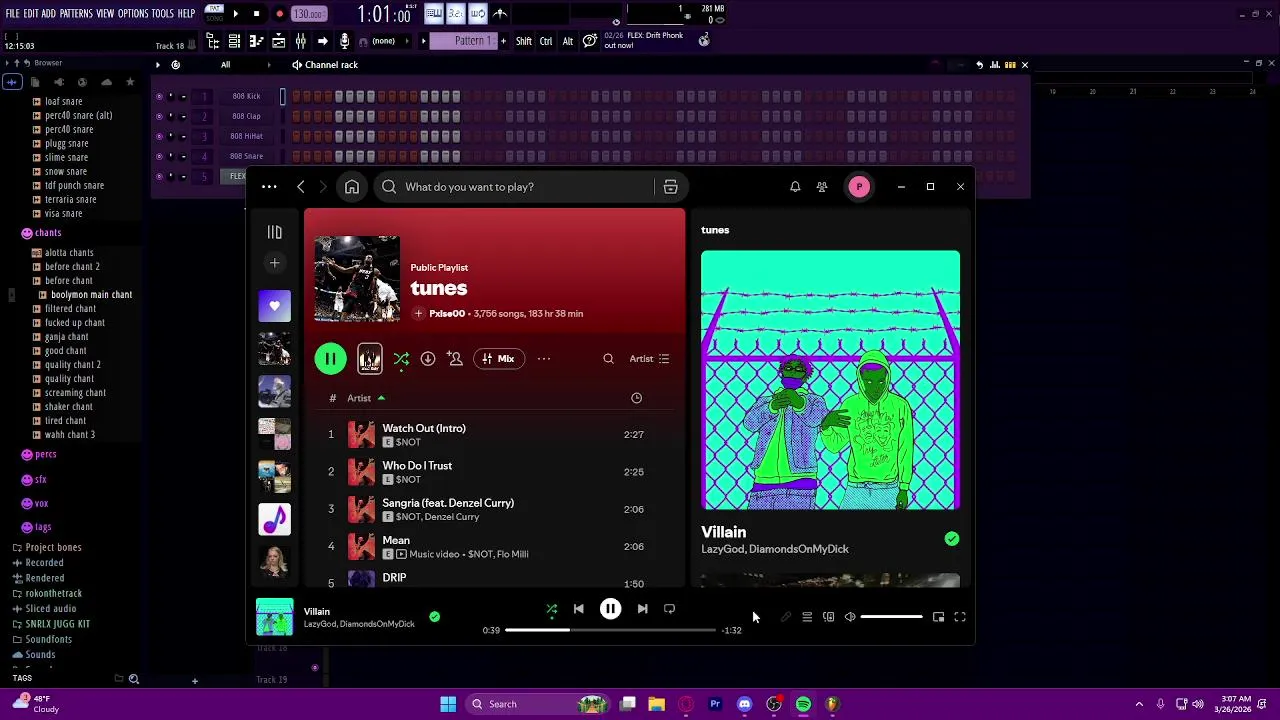Image resolution: width=1280 pixels, height=720 pixels.
Task: Open Spotify Home via the house icon
Action: click(352, 187)
